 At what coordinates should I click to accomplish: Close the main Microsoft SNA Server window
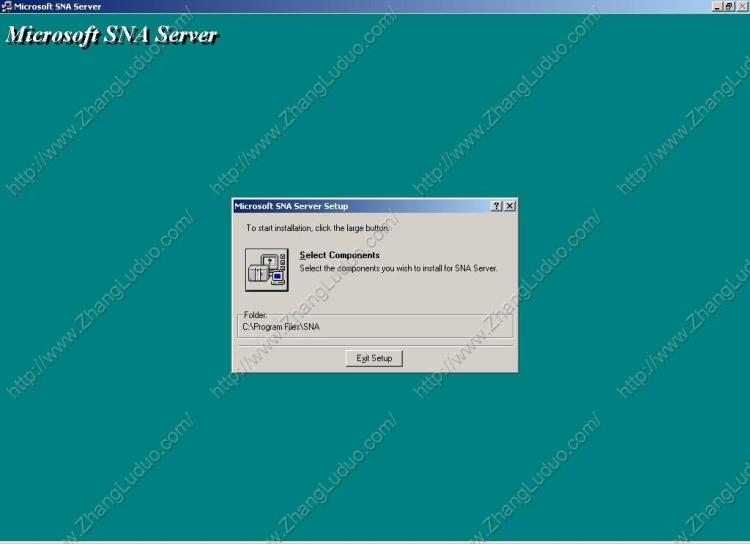pos(743,7)
